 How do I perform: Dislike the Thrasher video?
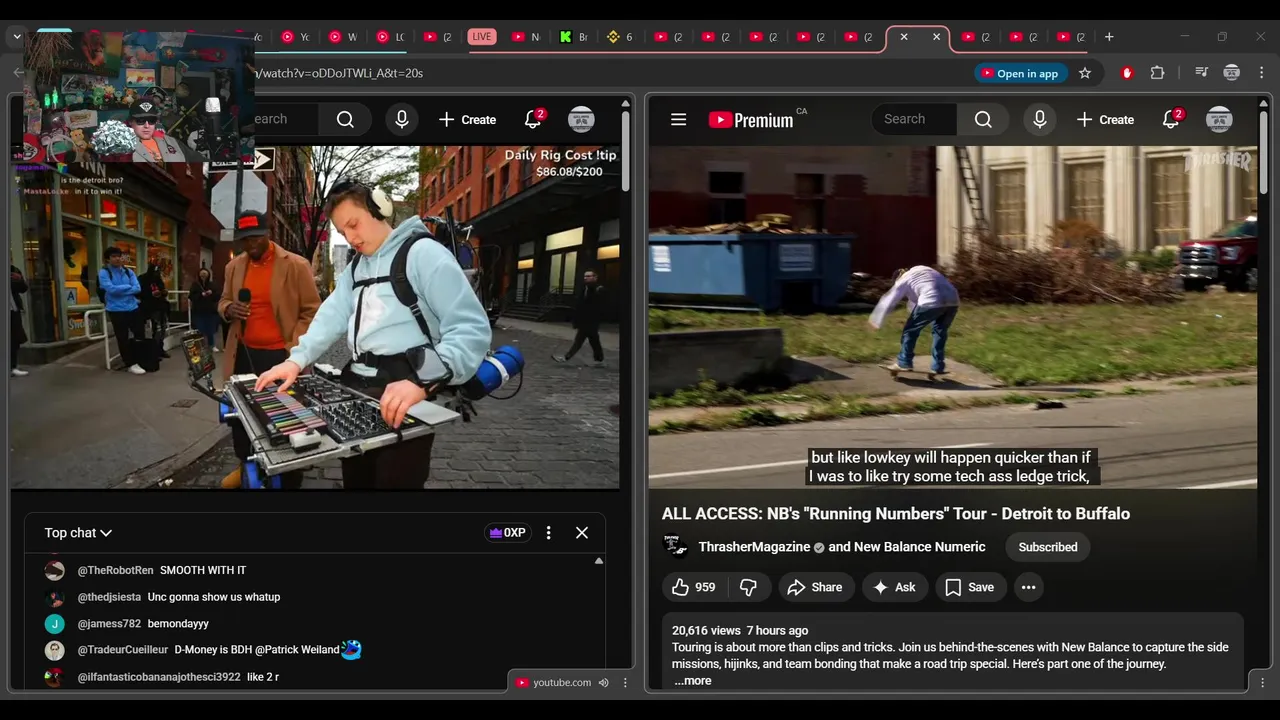point(748,587)
